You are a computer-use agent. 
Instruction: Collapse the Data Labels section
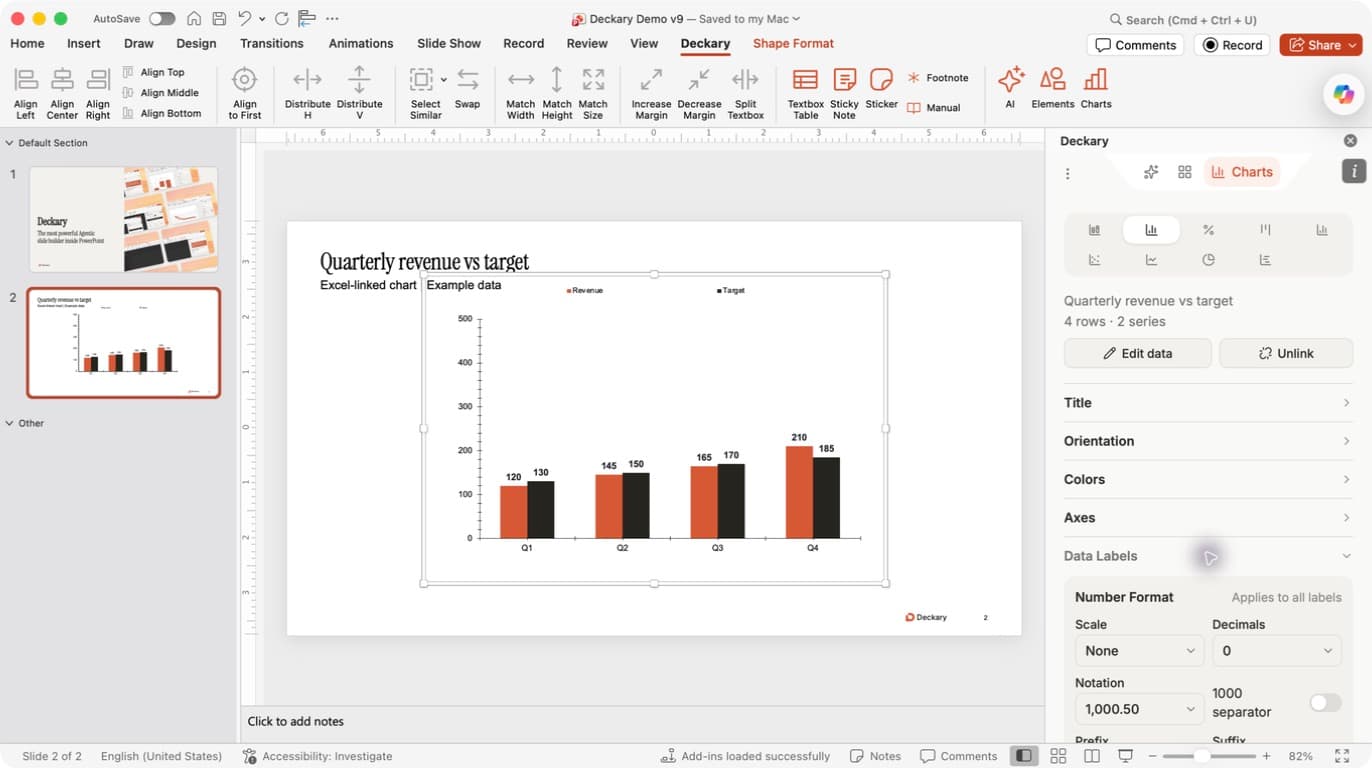tap(1208, 556)
